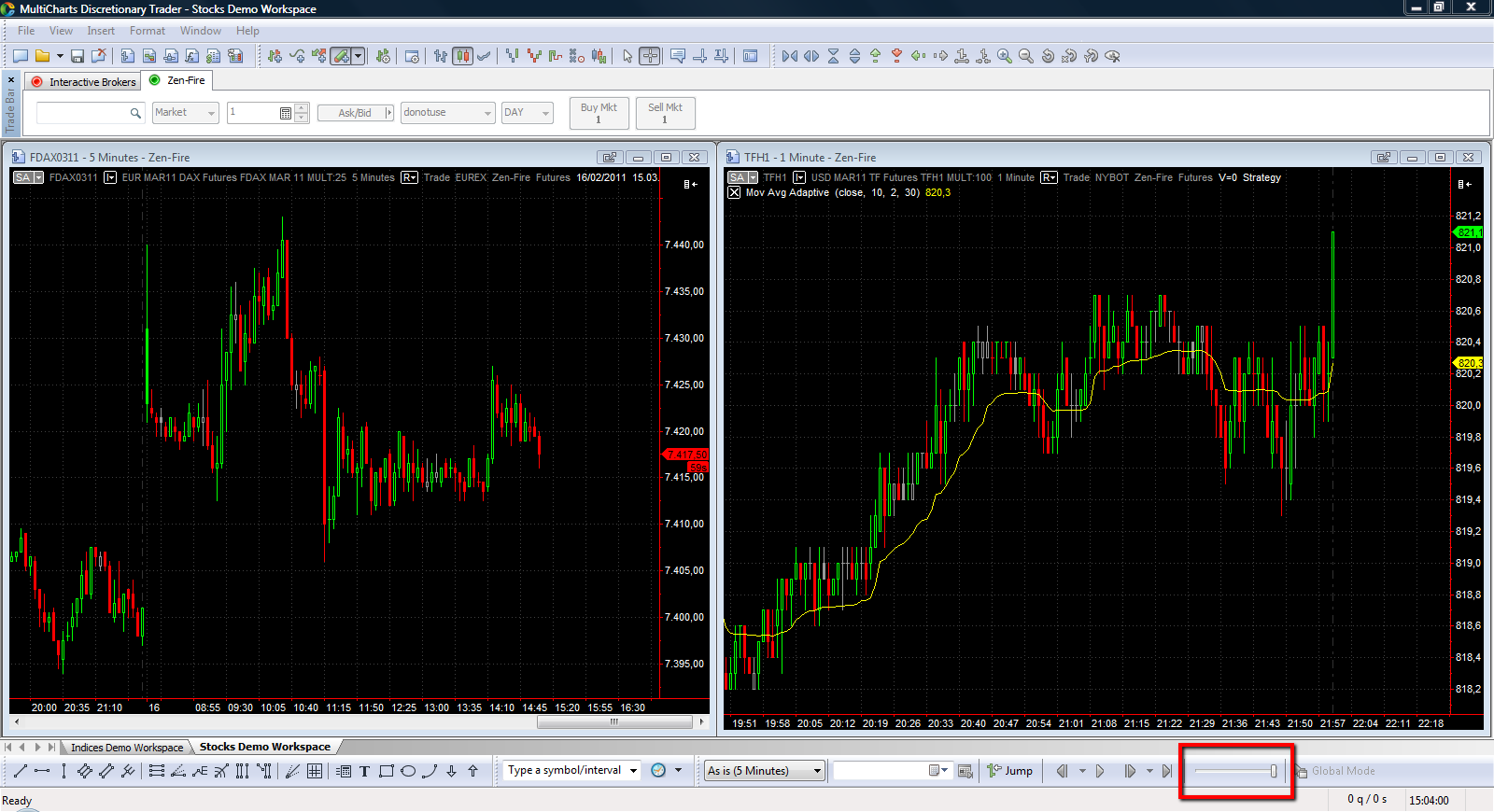1494x812 pixels.
Task: Click the playback speed slider handle
Action: point(1274,771)
